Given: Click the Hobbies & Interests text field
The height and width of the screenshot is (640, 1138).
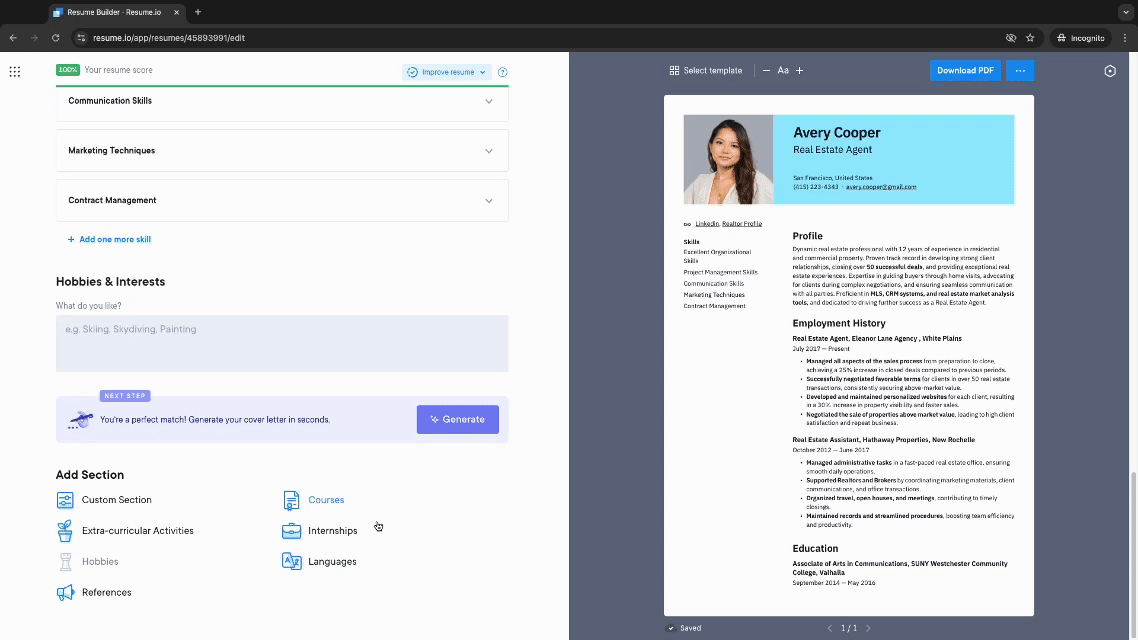Looking at the screenshot, I should click(281, 343).
